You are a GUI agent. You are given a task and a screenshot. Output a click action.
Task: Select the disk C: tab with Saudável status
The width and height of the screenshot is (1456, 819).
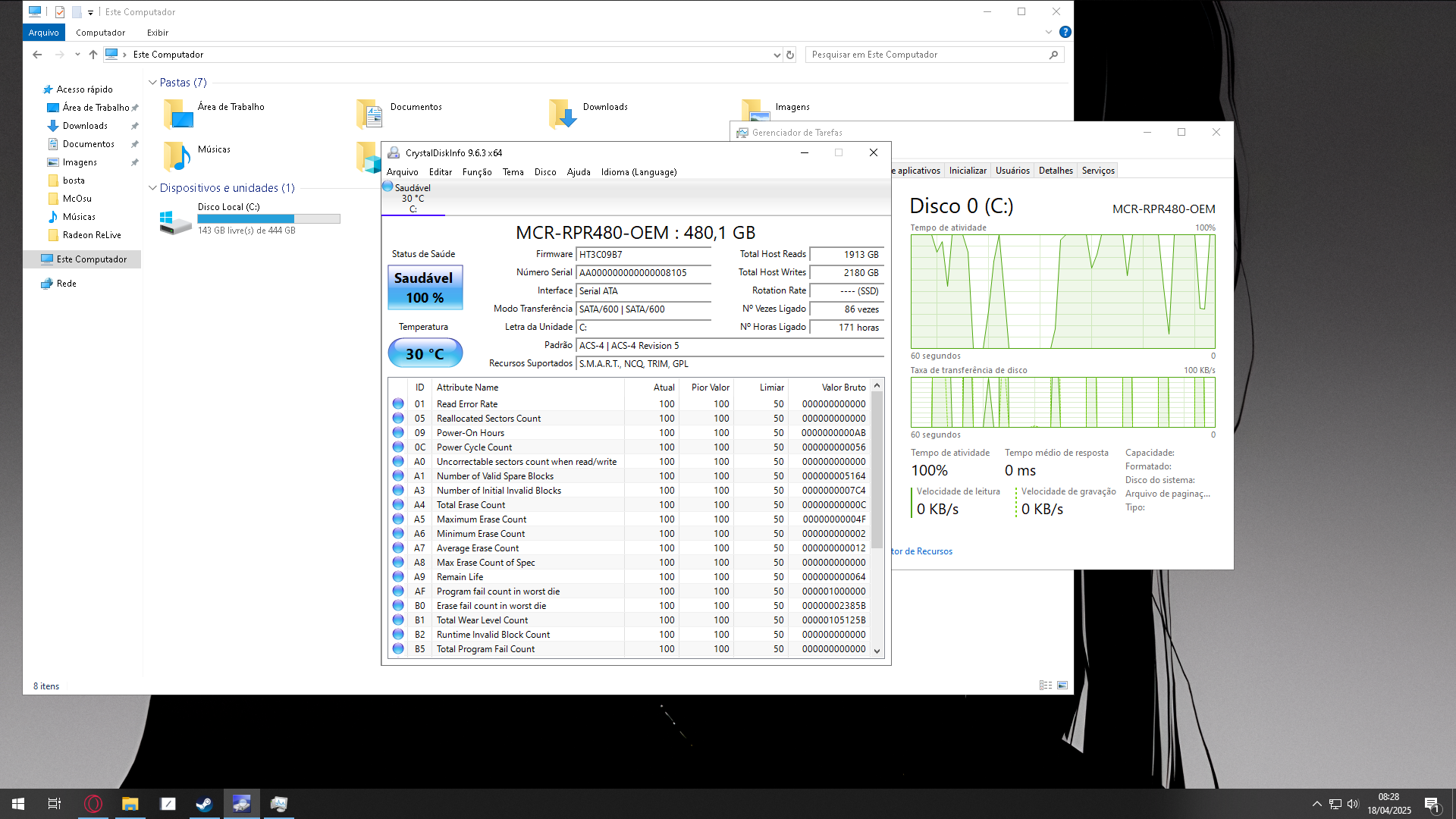click(x=413, y=198)
